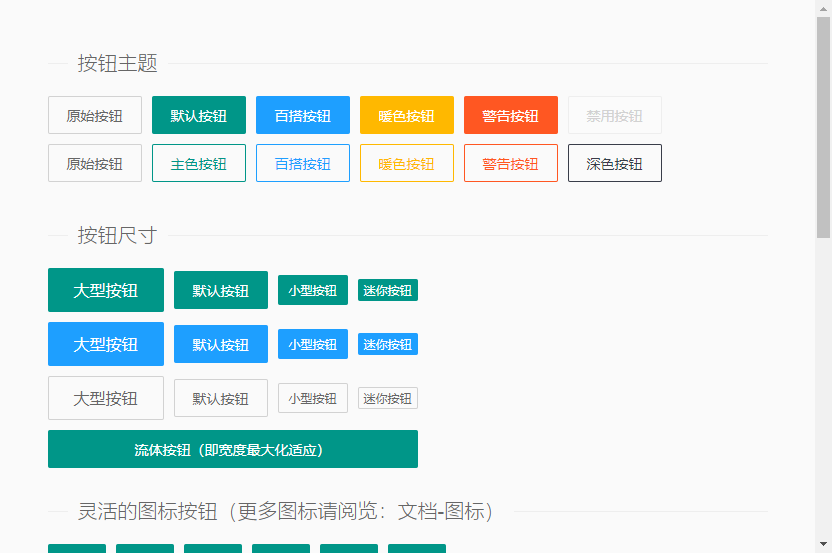Click the 按钮主题 section heading
Image resolution: width=832 pixels, height=553 pixels.
117,63
